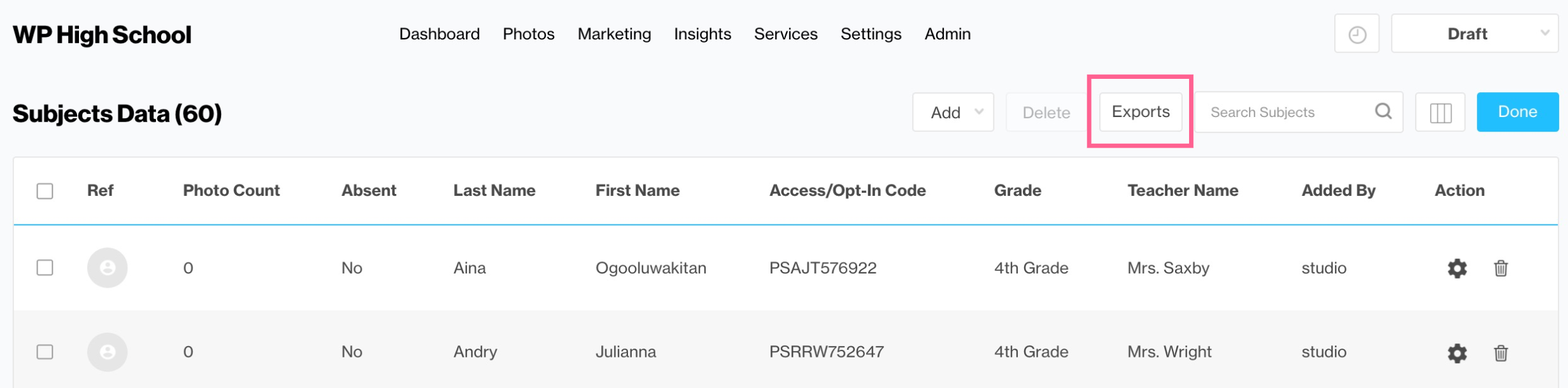The width and height of the screenshot is (1568, 388).
Task: Click the search magnifier icon
Action: (x=1383, y=112)
